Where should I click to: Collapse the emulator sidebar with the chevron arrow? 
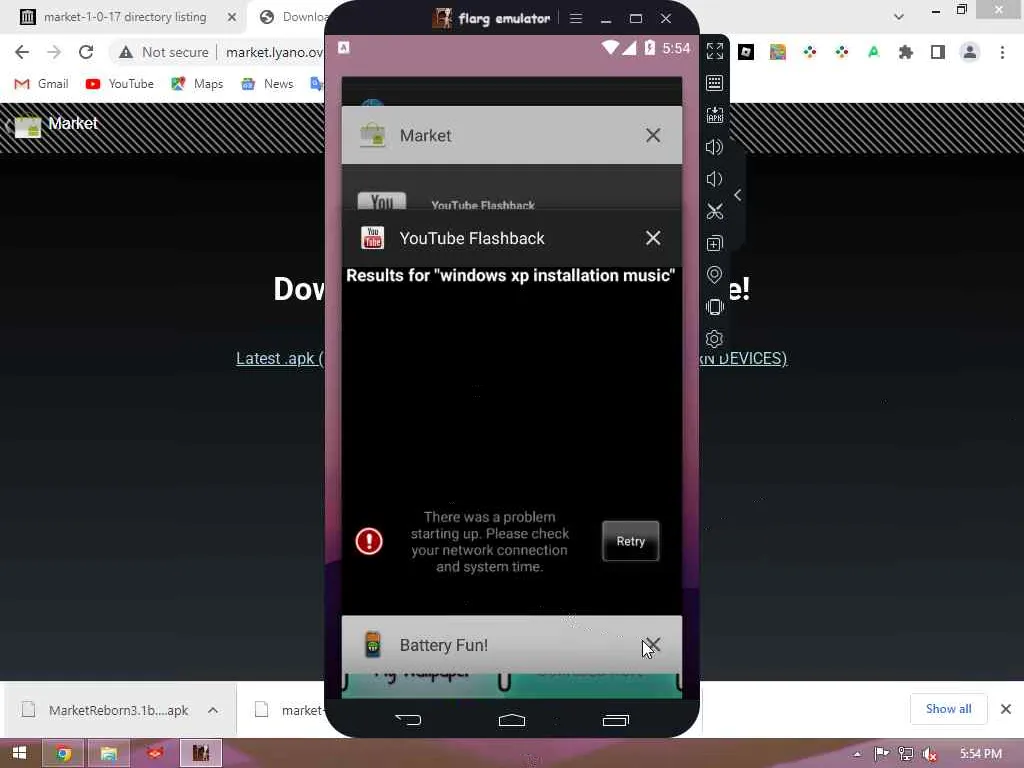pyautogui.click(x=737, y=195)
